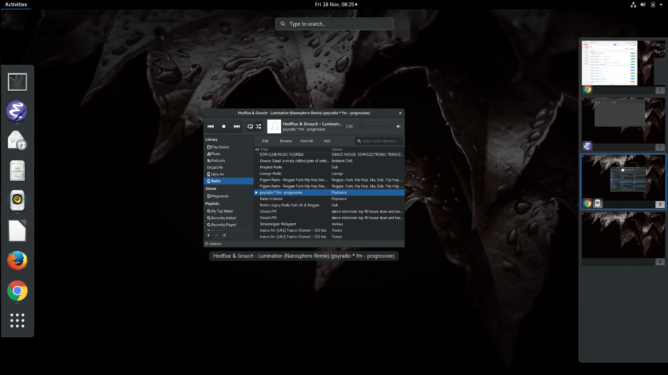Click View All in Rhythmbox toolbar
The width and height of the screenshot is (668, 375).
306,141
